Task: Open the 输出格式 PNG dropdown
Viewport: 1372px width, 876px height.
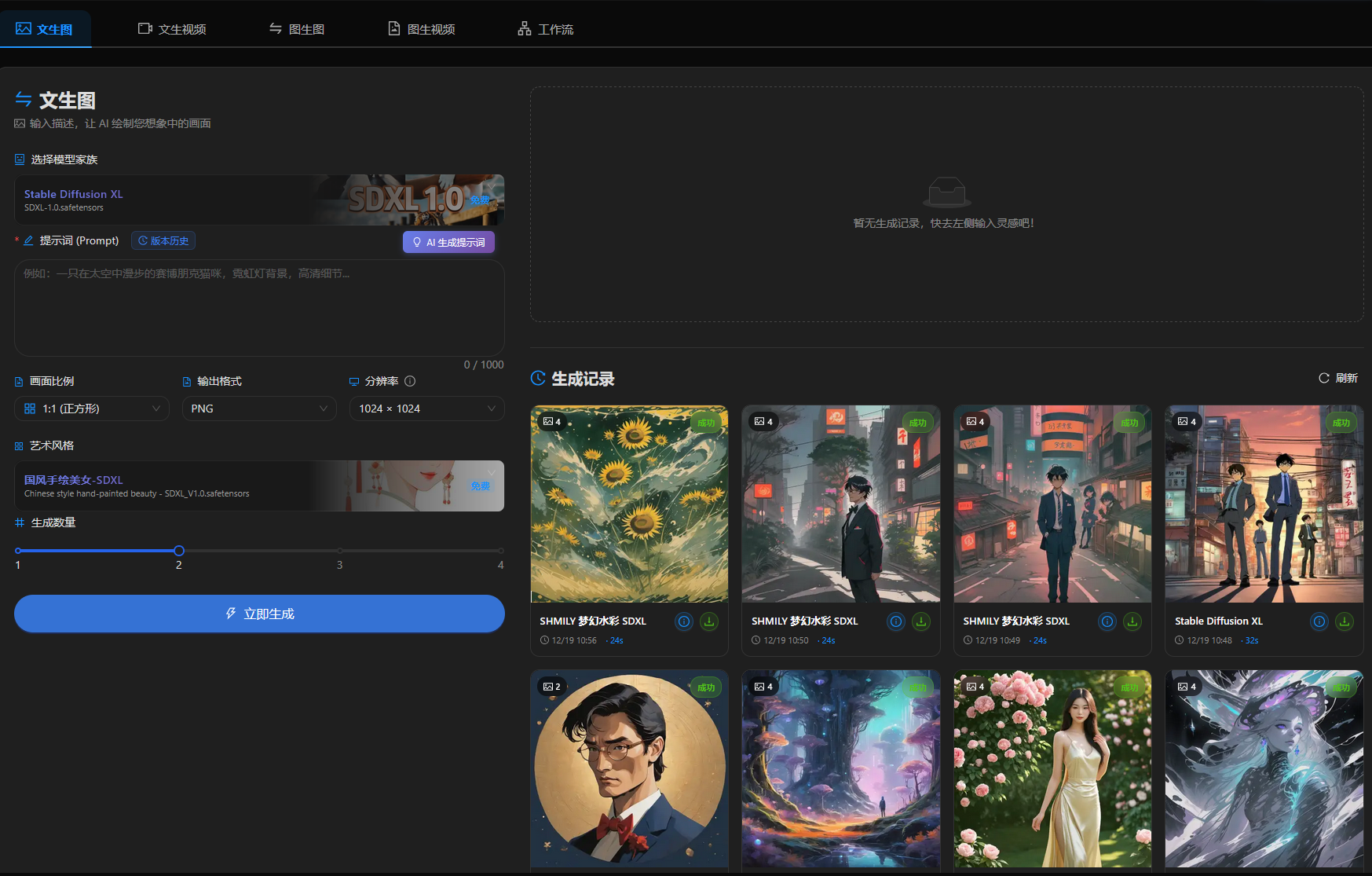Action: pyautogui.click(x=259, y=409)
